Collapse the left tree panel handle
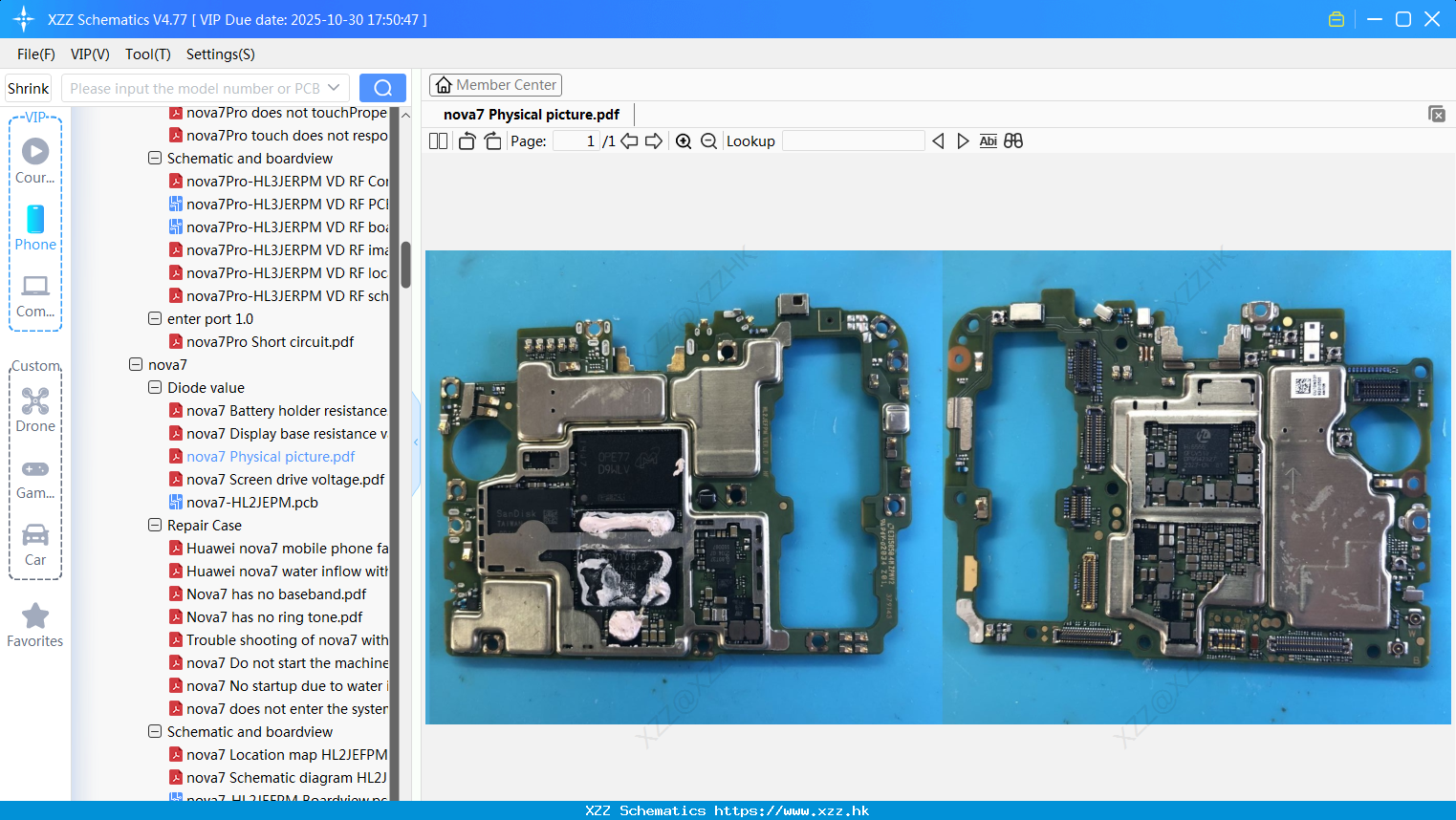Viewport: 1456px width, 820px height. pyautogui.click(x=416, y=442)
